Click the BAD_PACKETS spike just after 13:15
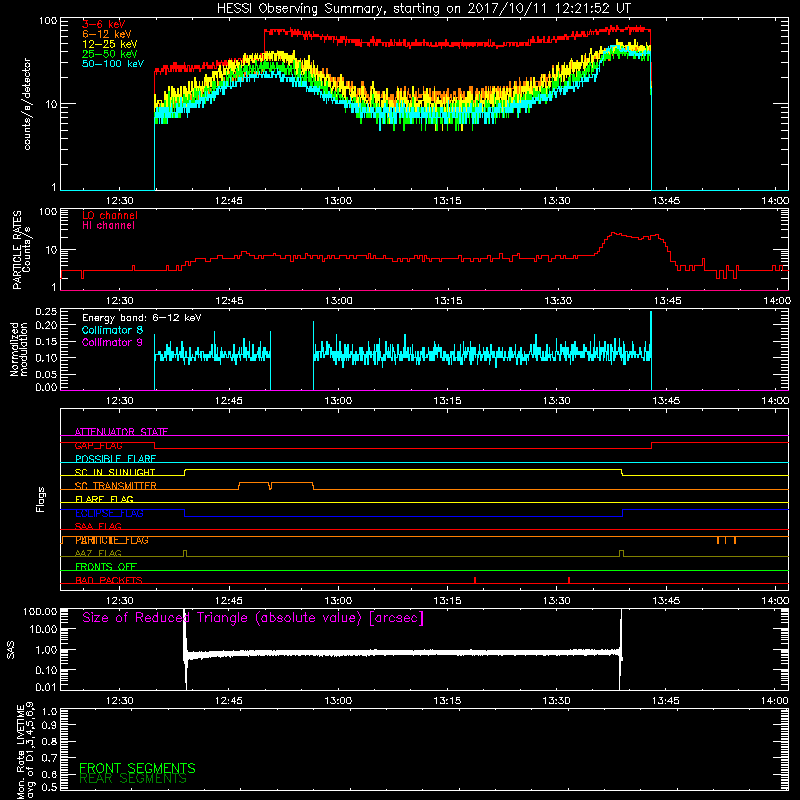Viewport: 800px width, 800px height. coord(475,580)
